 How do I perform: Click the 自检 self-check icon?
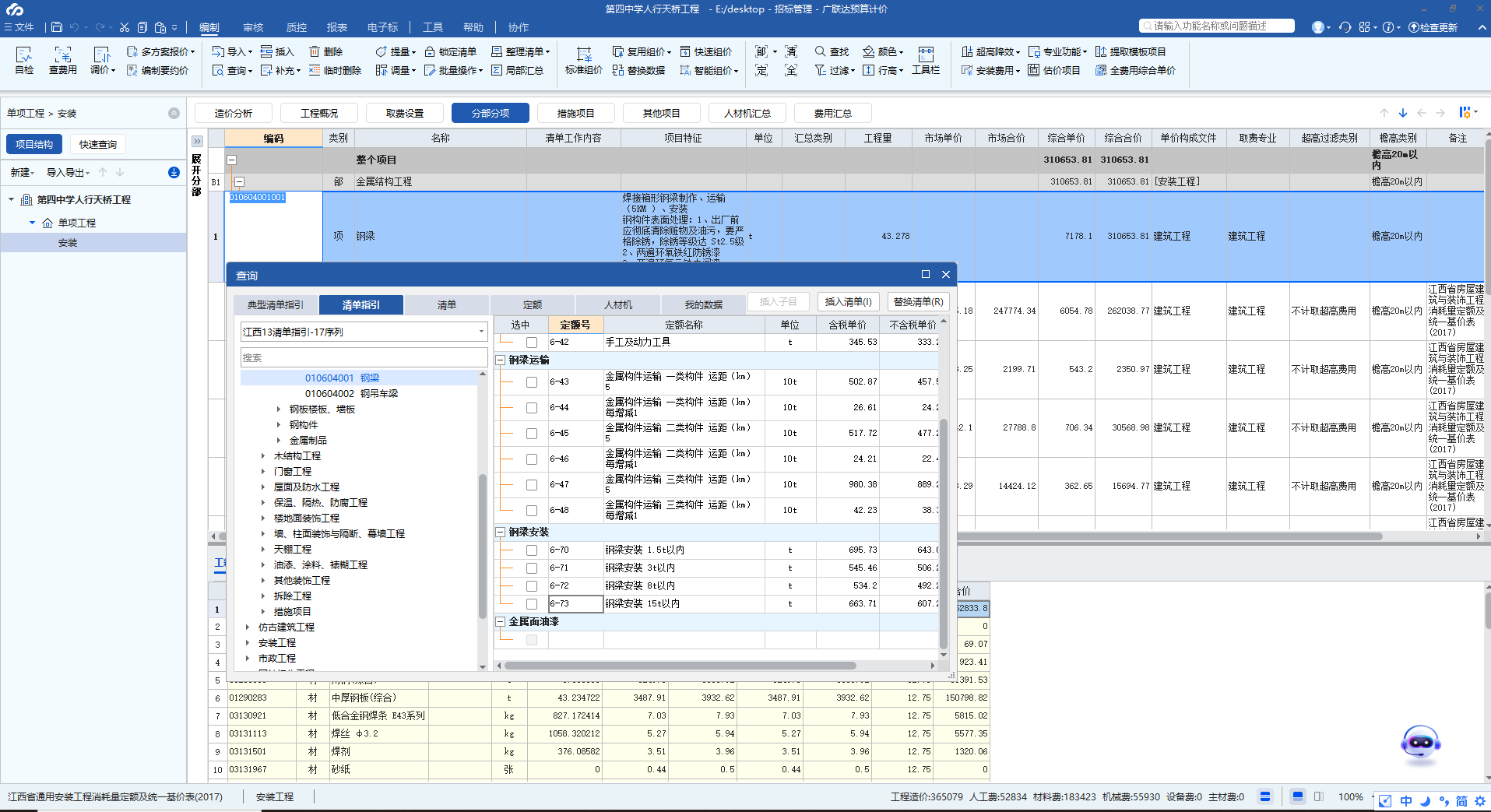(24, 60)
